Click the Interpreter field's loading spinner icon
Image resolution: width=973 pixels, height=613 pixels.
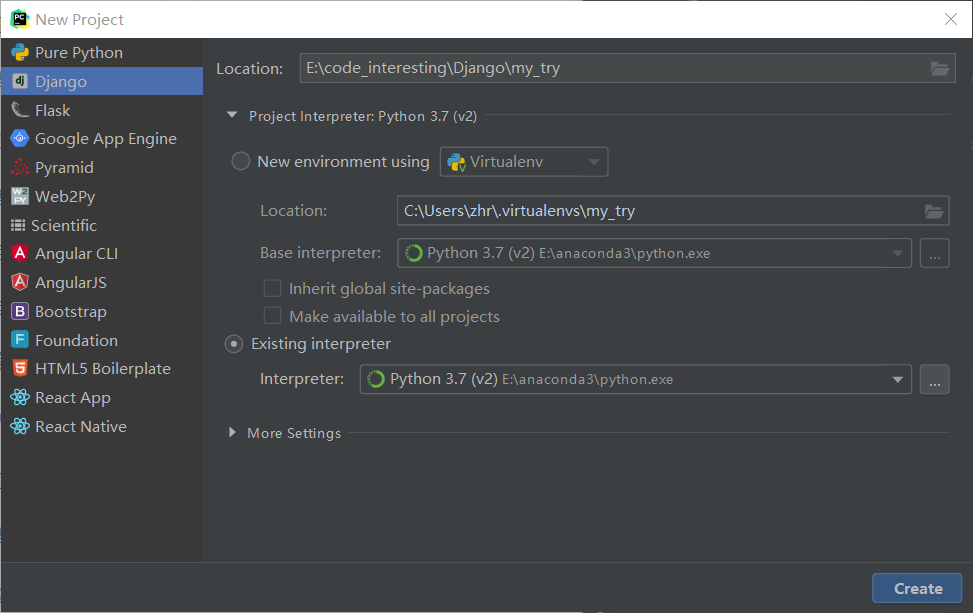[376, 379]
